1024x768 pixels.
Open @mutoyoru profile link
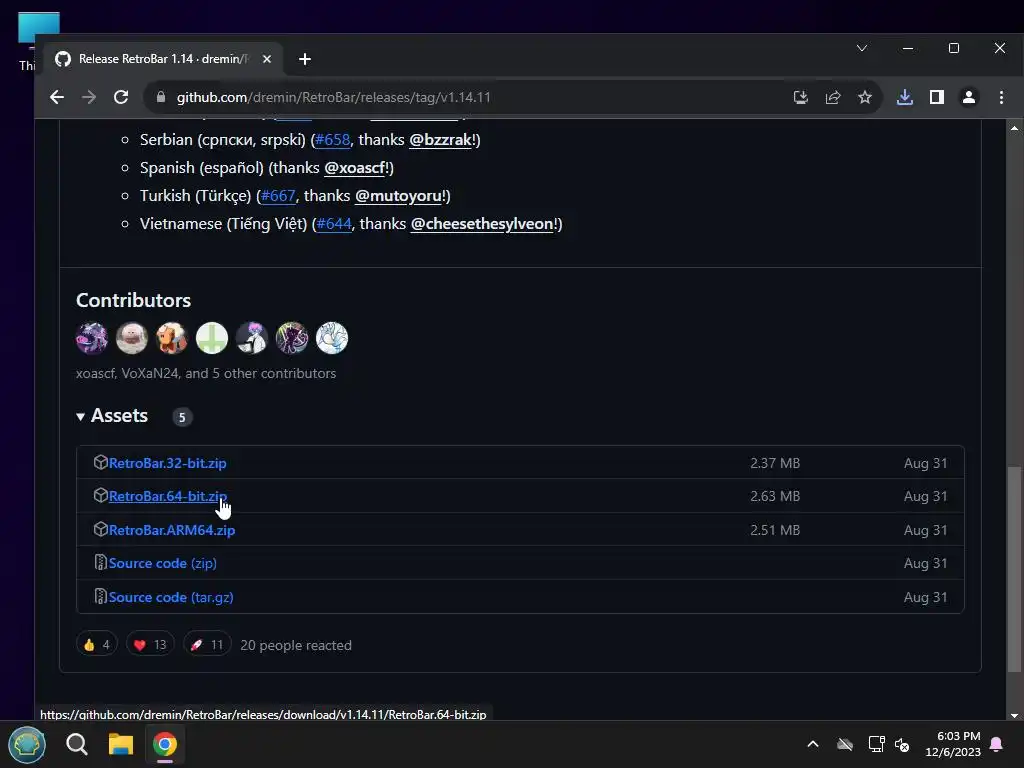coord(398,196)
